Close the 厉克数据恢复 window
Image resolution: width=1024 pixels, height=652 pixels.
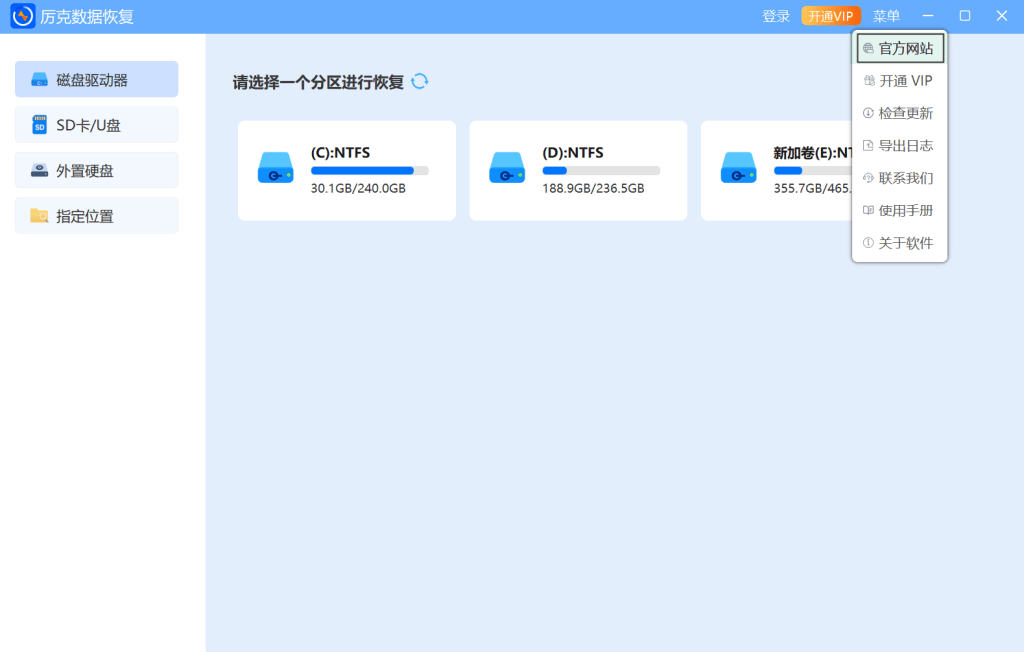pyautogui.click(x=1002, y=16)
